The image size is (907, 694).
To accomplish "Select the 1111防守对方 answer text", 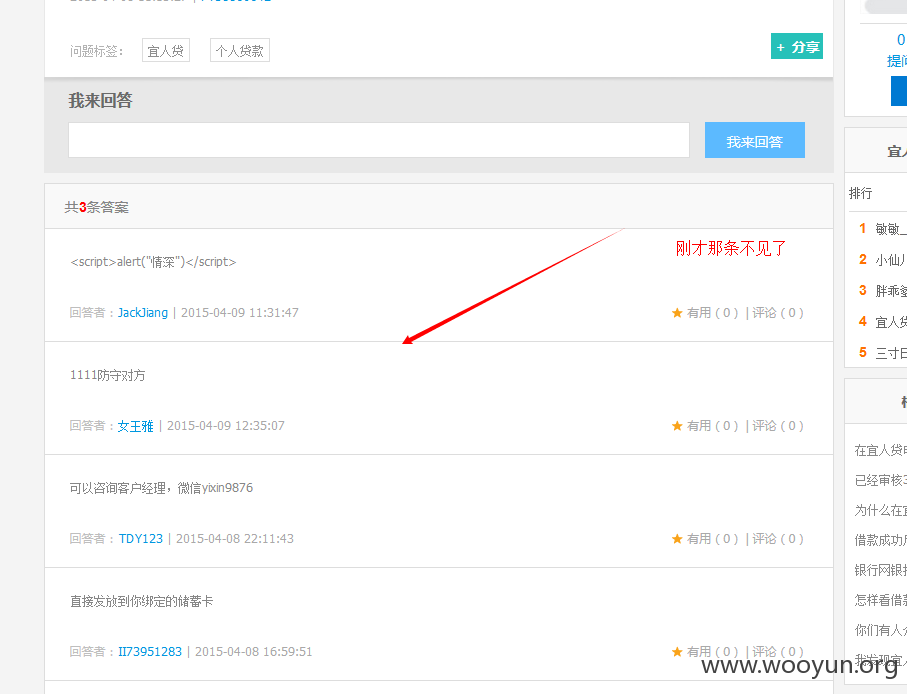I will click(108, 375).
